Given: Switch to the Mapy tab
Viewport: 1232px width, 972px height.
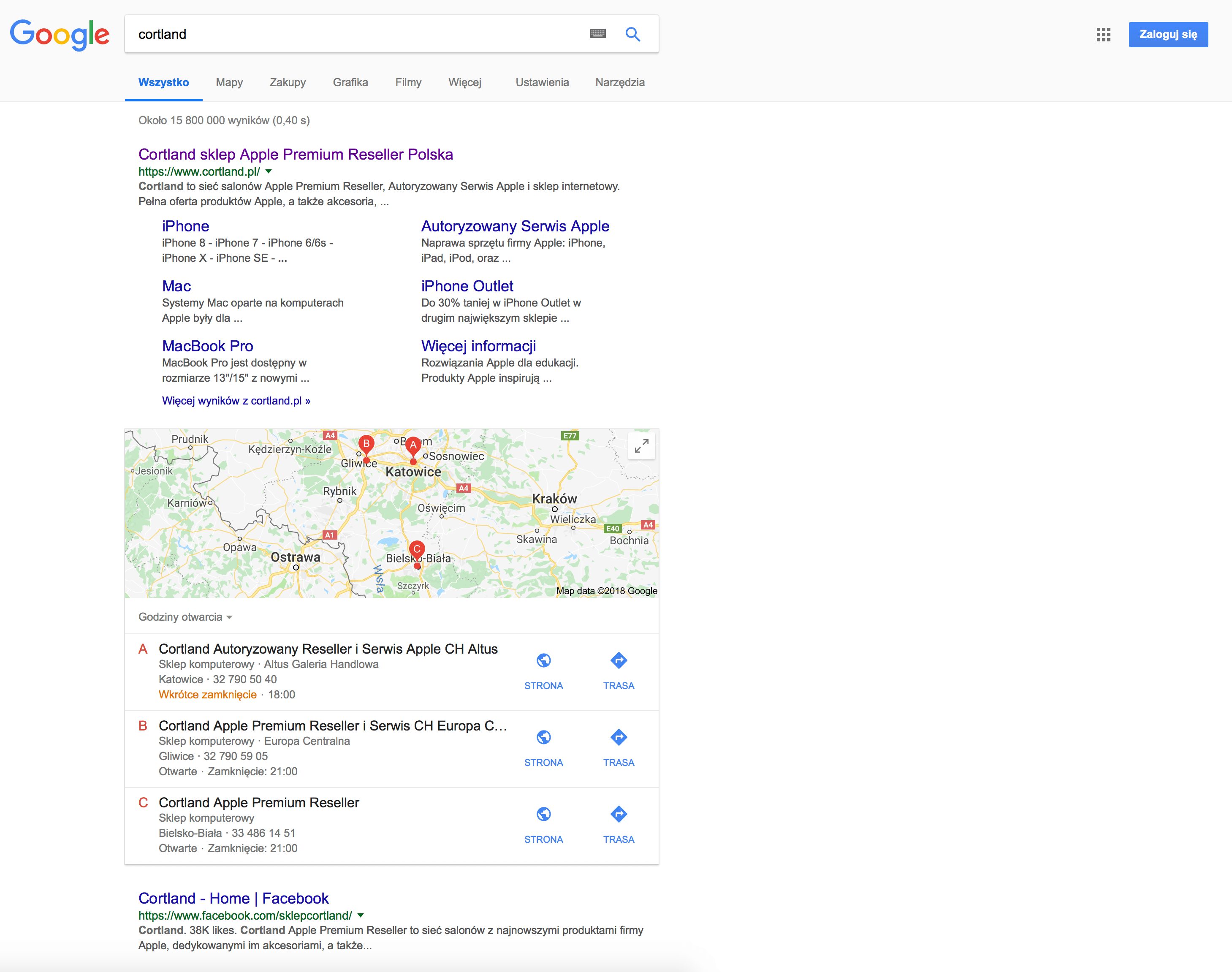Looking at the screenshot, I should pyautogui.click(x=229, y=82).
